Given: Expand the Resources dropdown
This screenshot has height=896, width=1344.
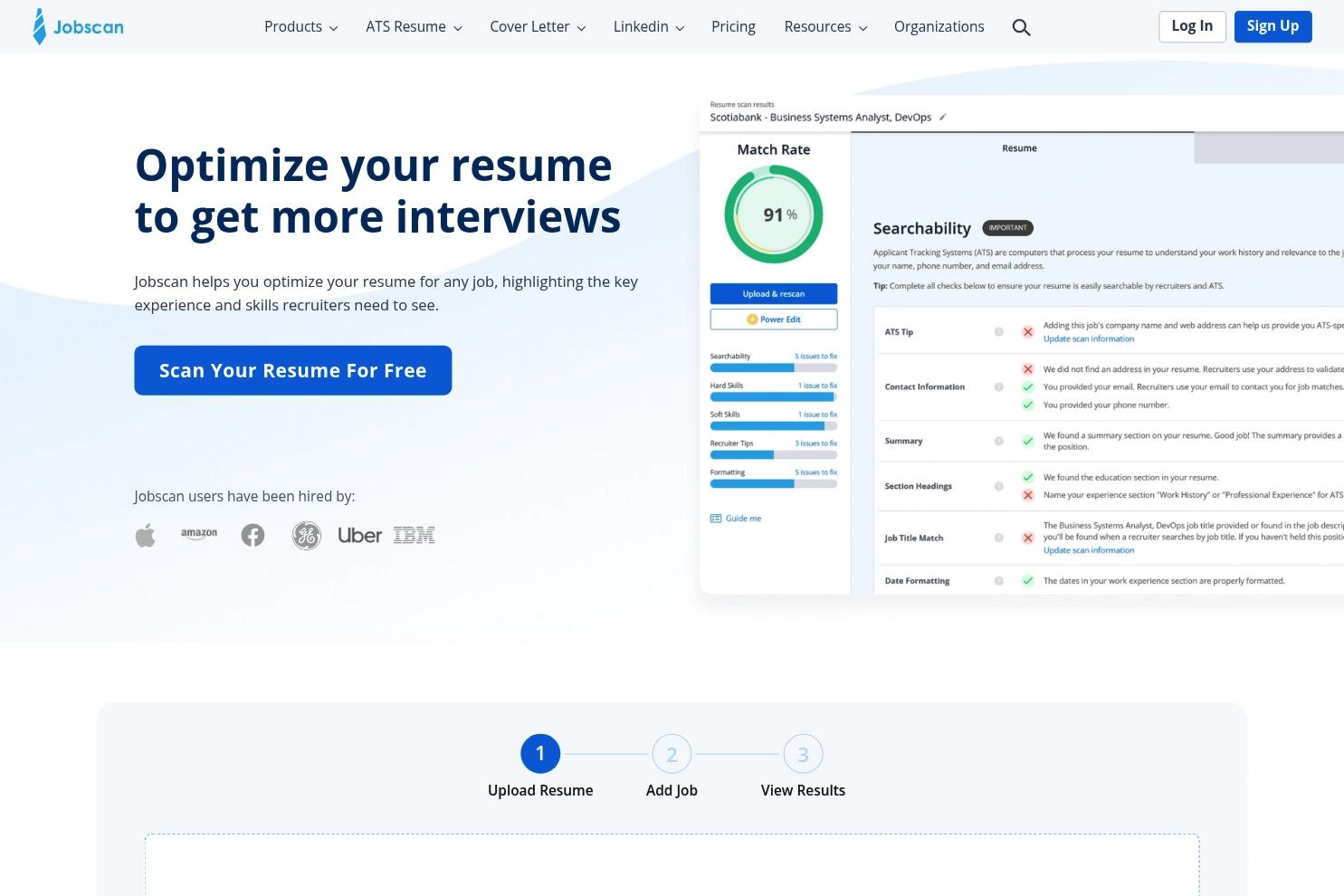Looking at the screenshot, I should click(826, 27).
